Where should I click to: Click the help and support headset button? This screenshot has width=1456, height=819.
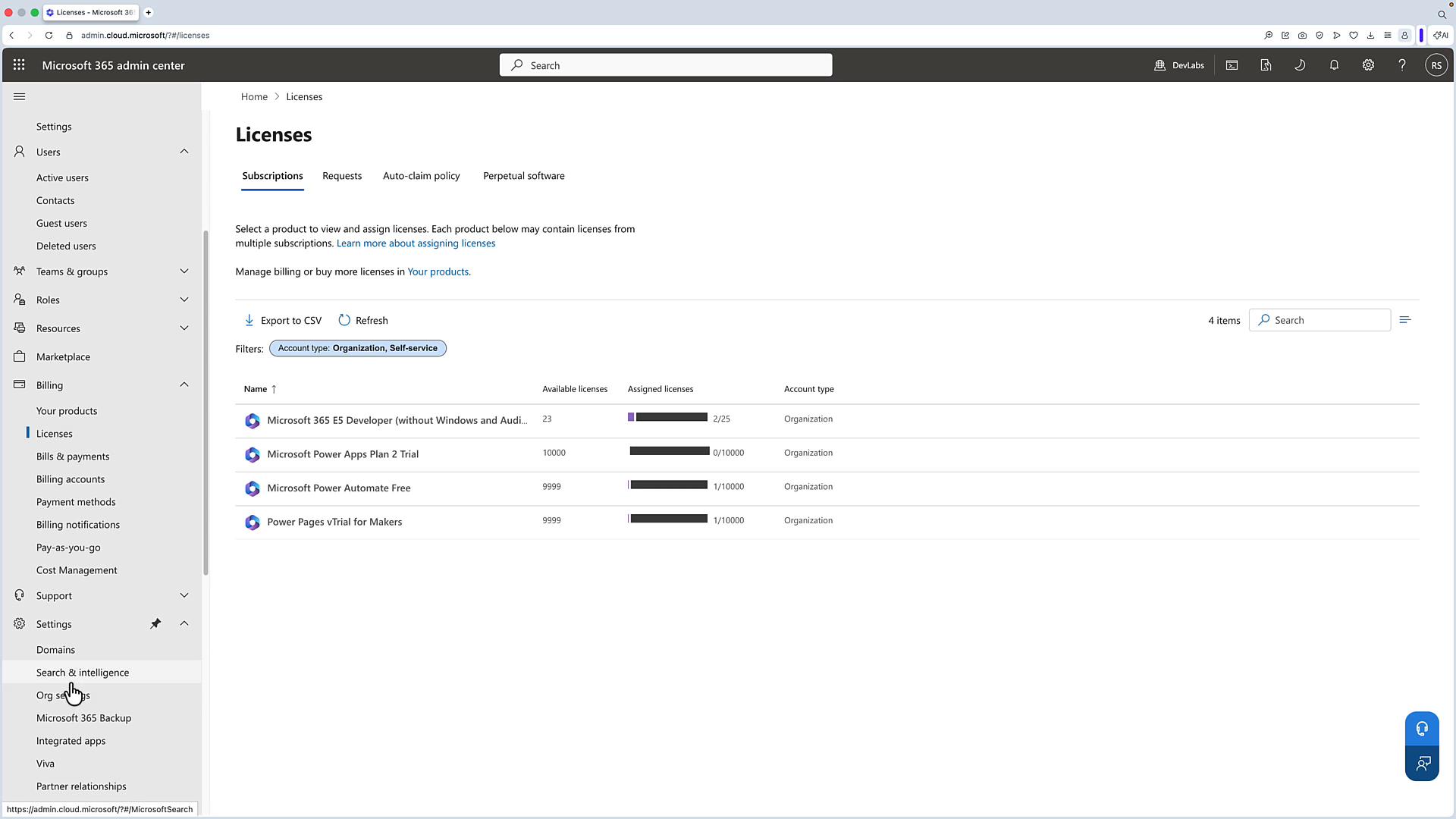1422,729
